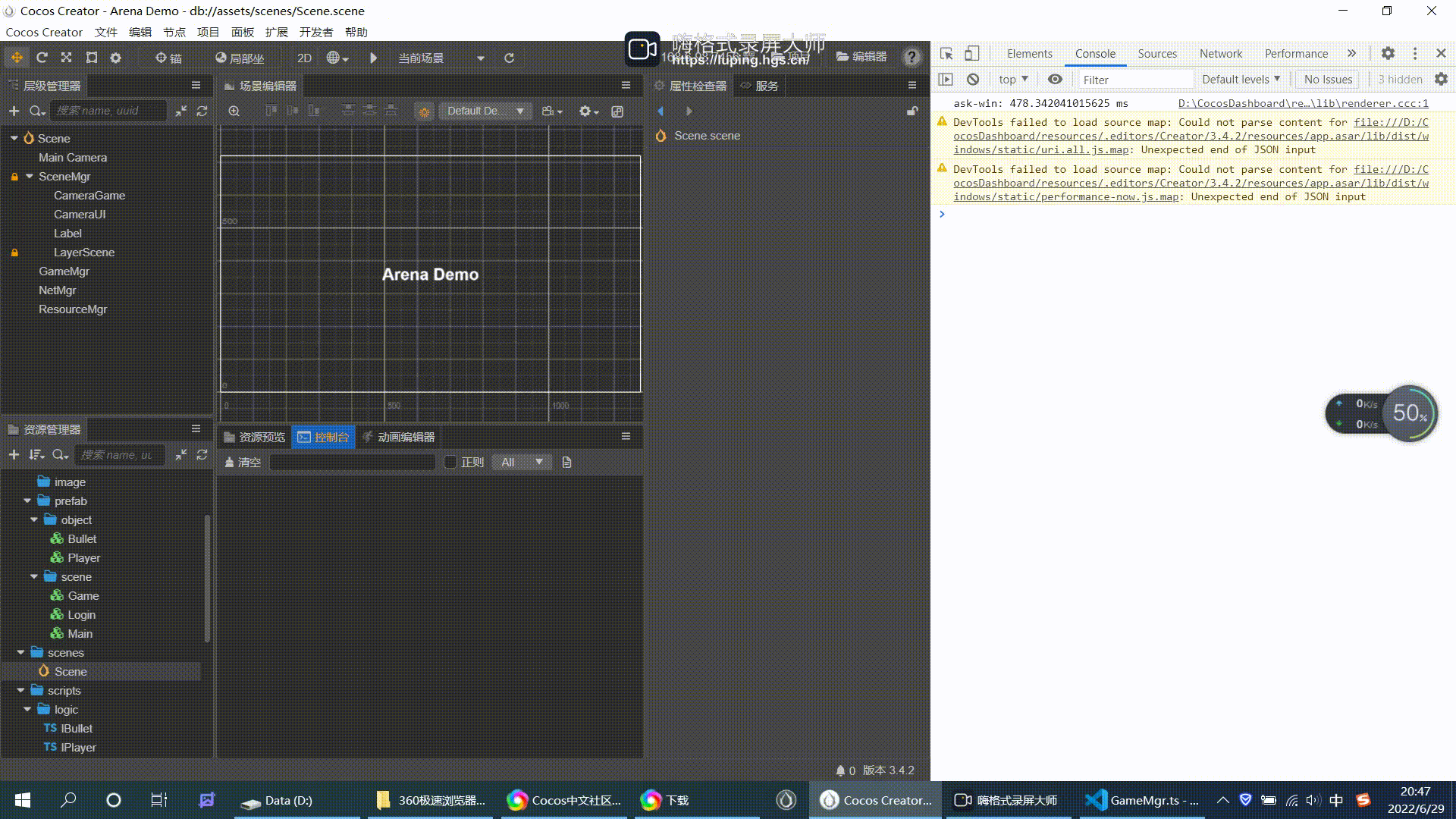Collapse the SceneMgr node
Screen dimensions: 1456x819
30,176
